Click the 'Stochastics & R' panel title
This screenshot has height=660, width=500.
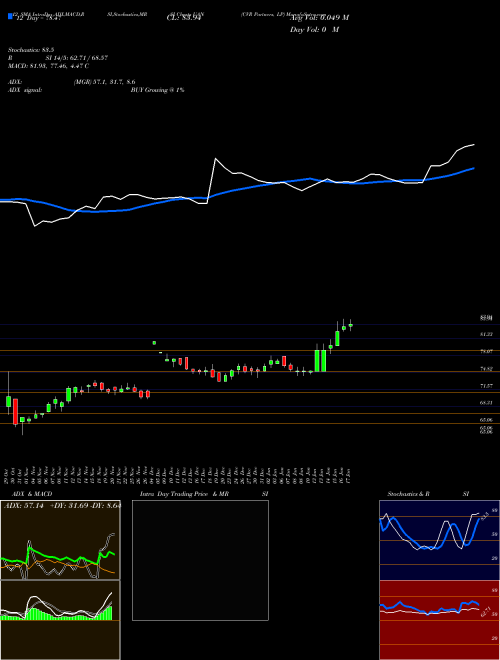409,494
